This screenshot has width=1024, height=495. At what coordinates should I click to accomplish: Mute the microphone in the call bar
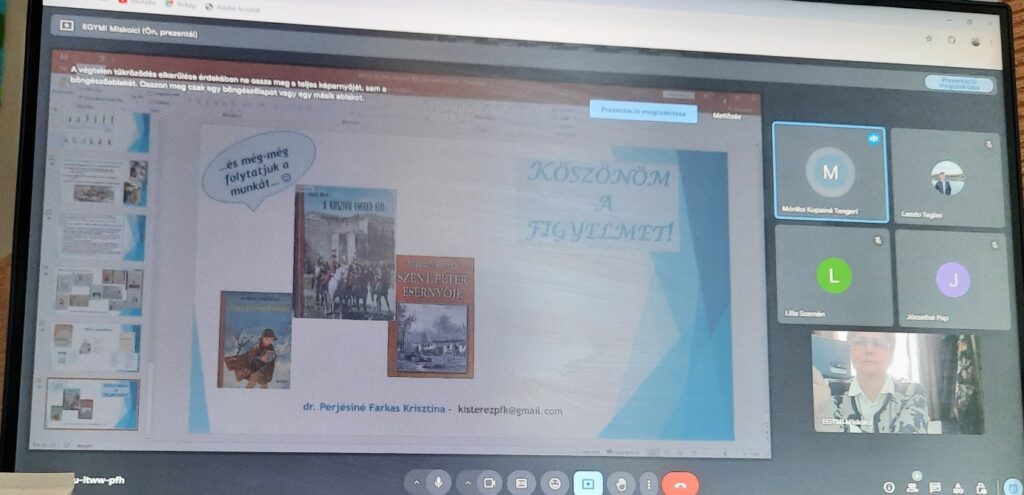[x=437, y=482]
